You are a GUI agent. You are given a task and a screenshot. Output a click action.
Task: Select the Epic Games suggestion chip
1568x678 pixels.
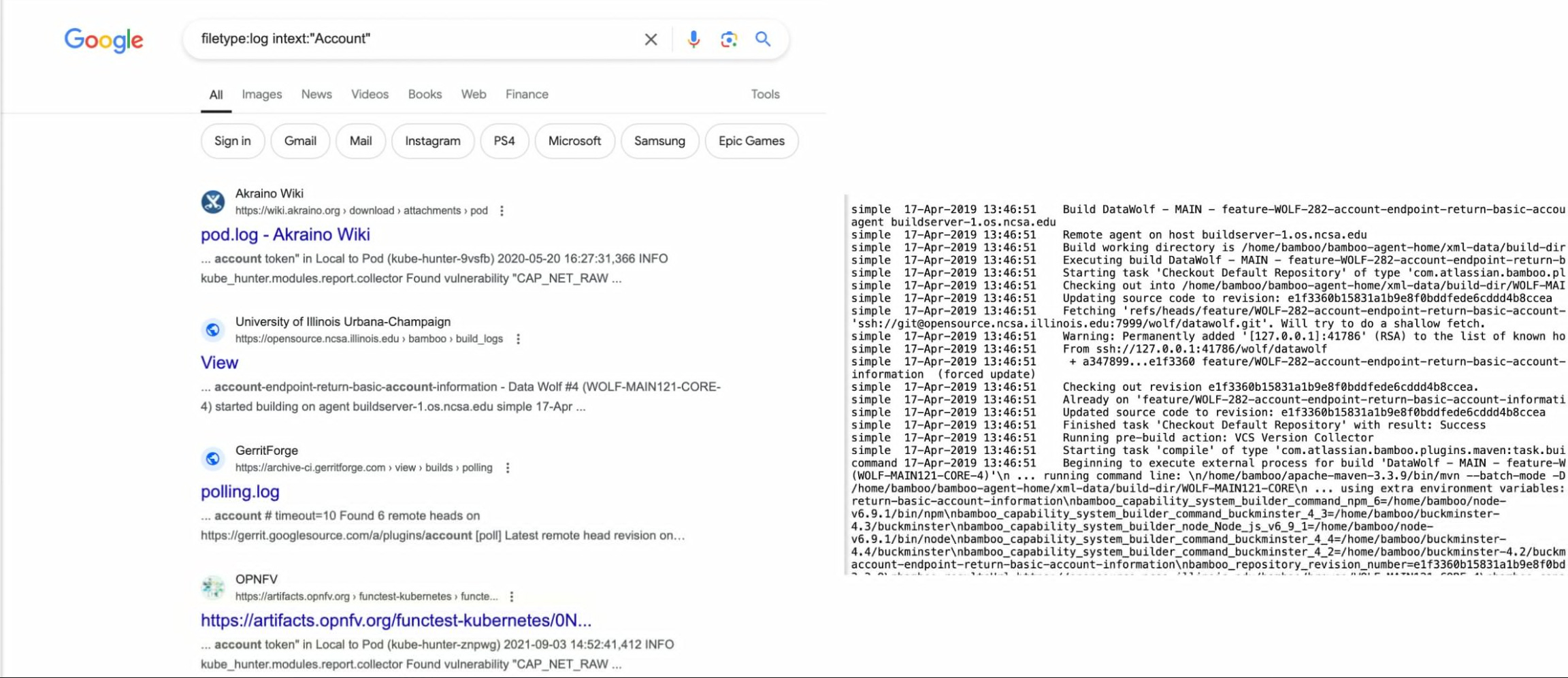tap(751, 141)
